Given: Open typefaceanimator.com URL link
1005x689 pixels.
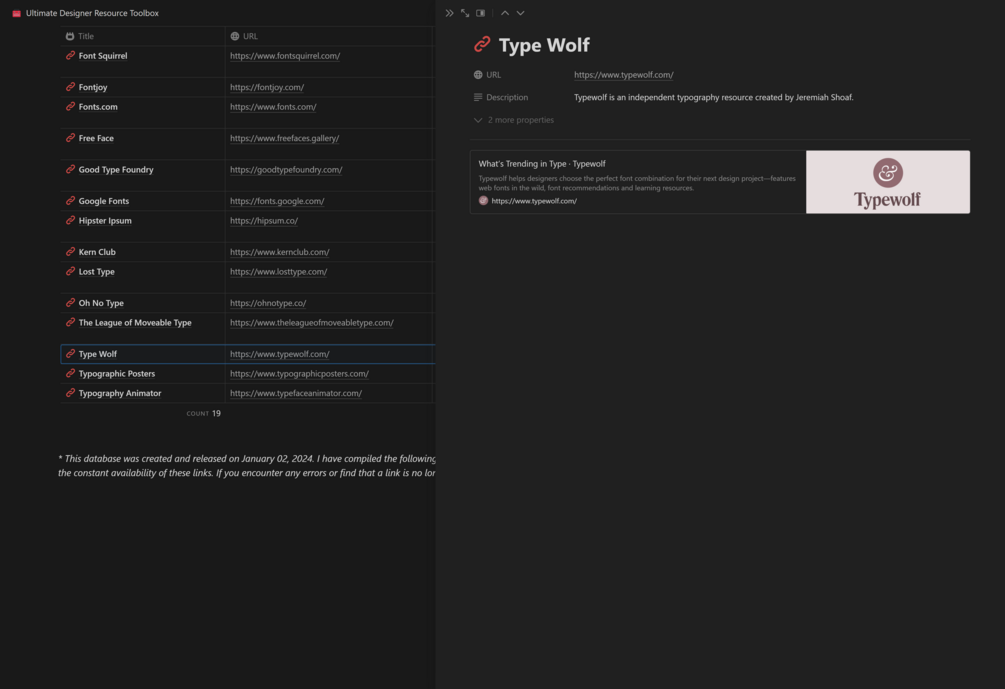Looking at the screenshot, I should (x=295, y=393).
